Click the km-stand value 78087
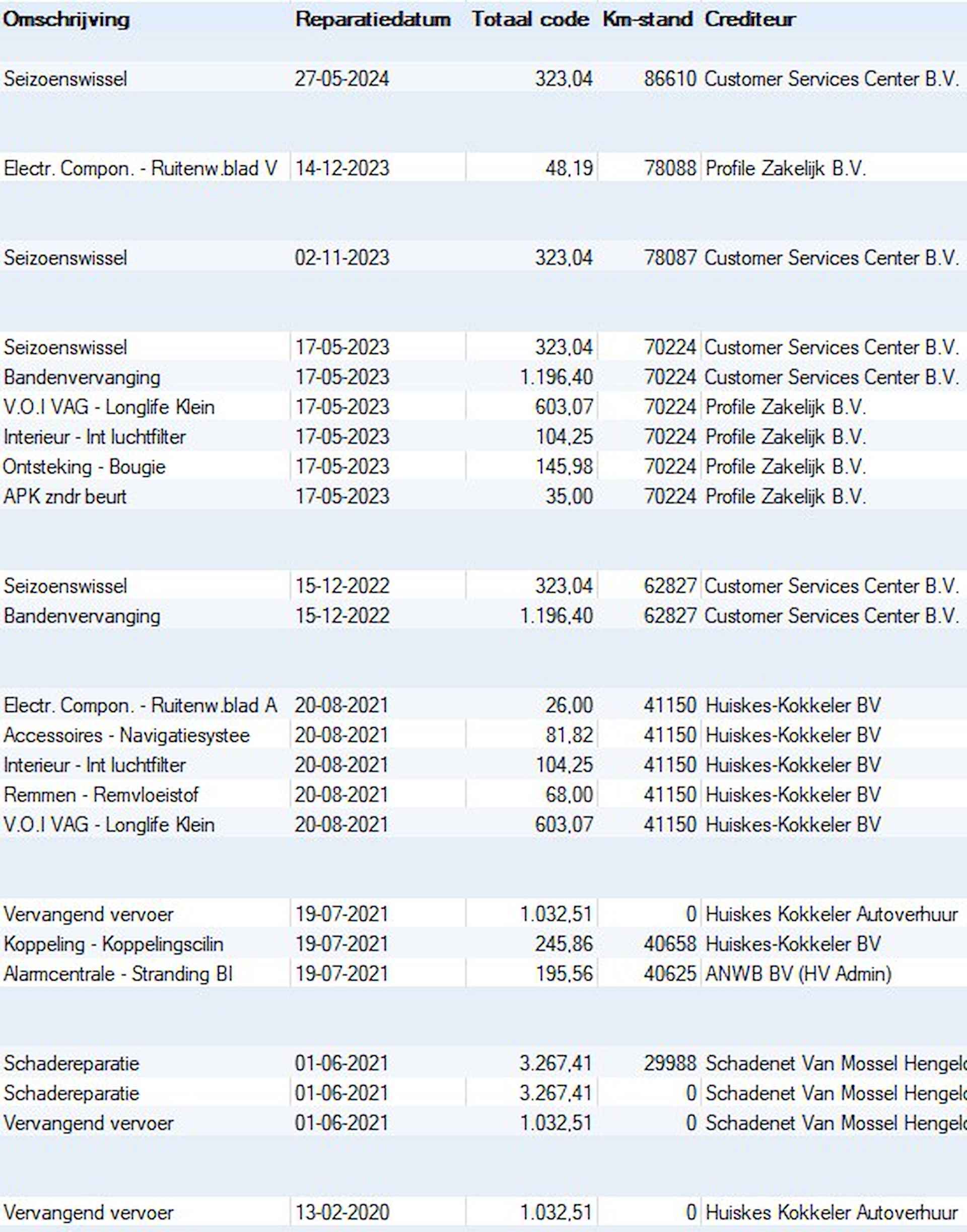967x1232 pixels. pyautogui.click(x=670, y=257)
